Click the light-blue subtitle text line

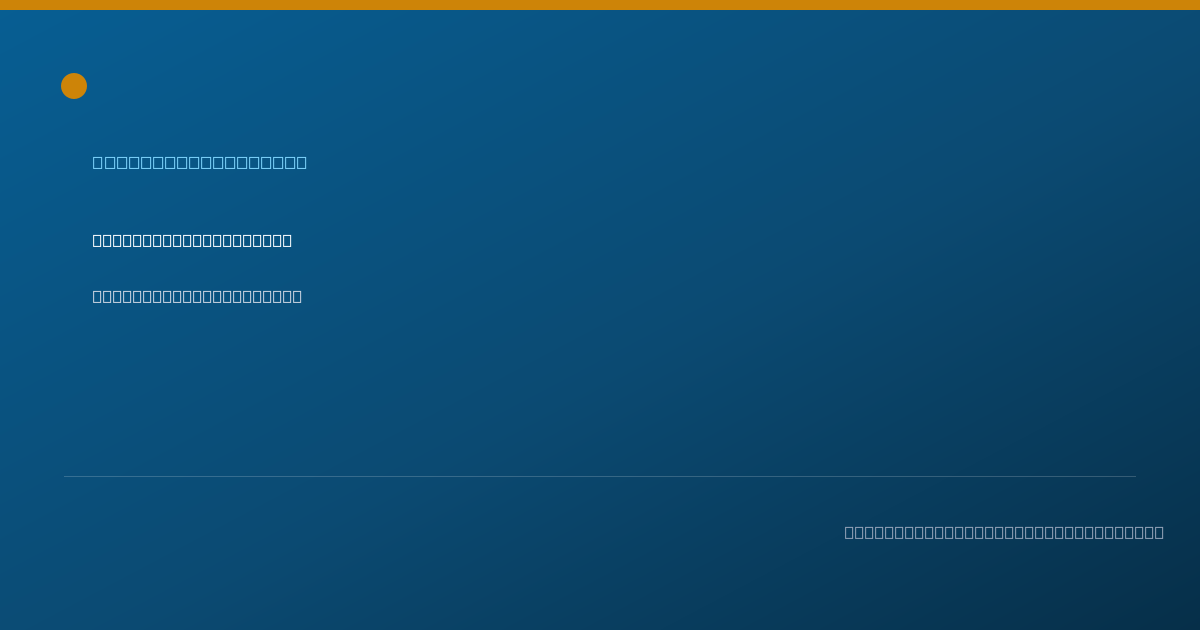[x=200, y=162]
